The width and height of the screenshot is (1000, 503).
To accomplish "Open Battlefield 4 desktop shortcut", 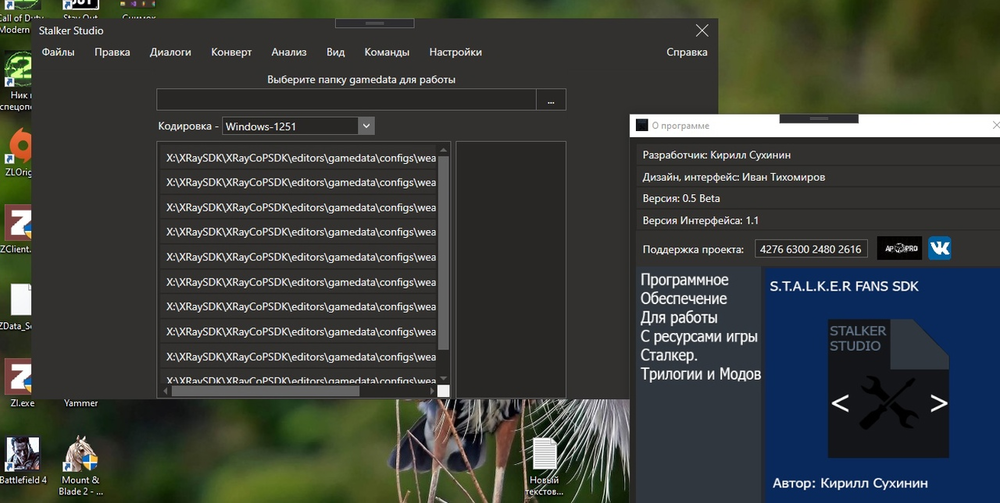I will (21, 456).
